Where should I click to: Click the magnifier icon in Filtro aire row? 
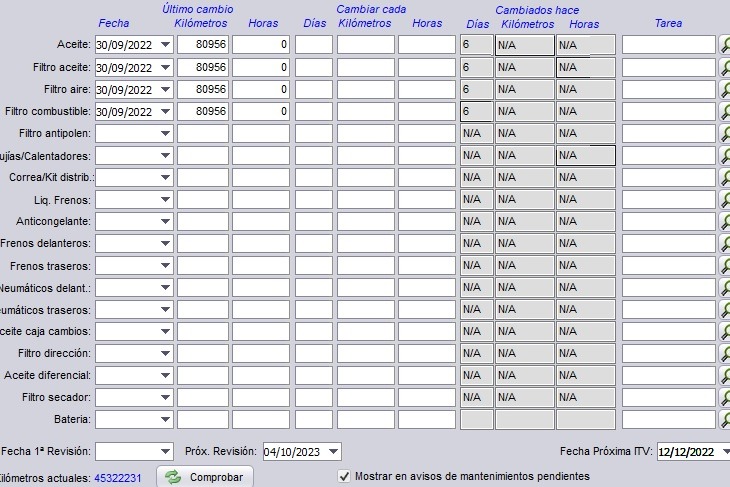tap(725, 89)
